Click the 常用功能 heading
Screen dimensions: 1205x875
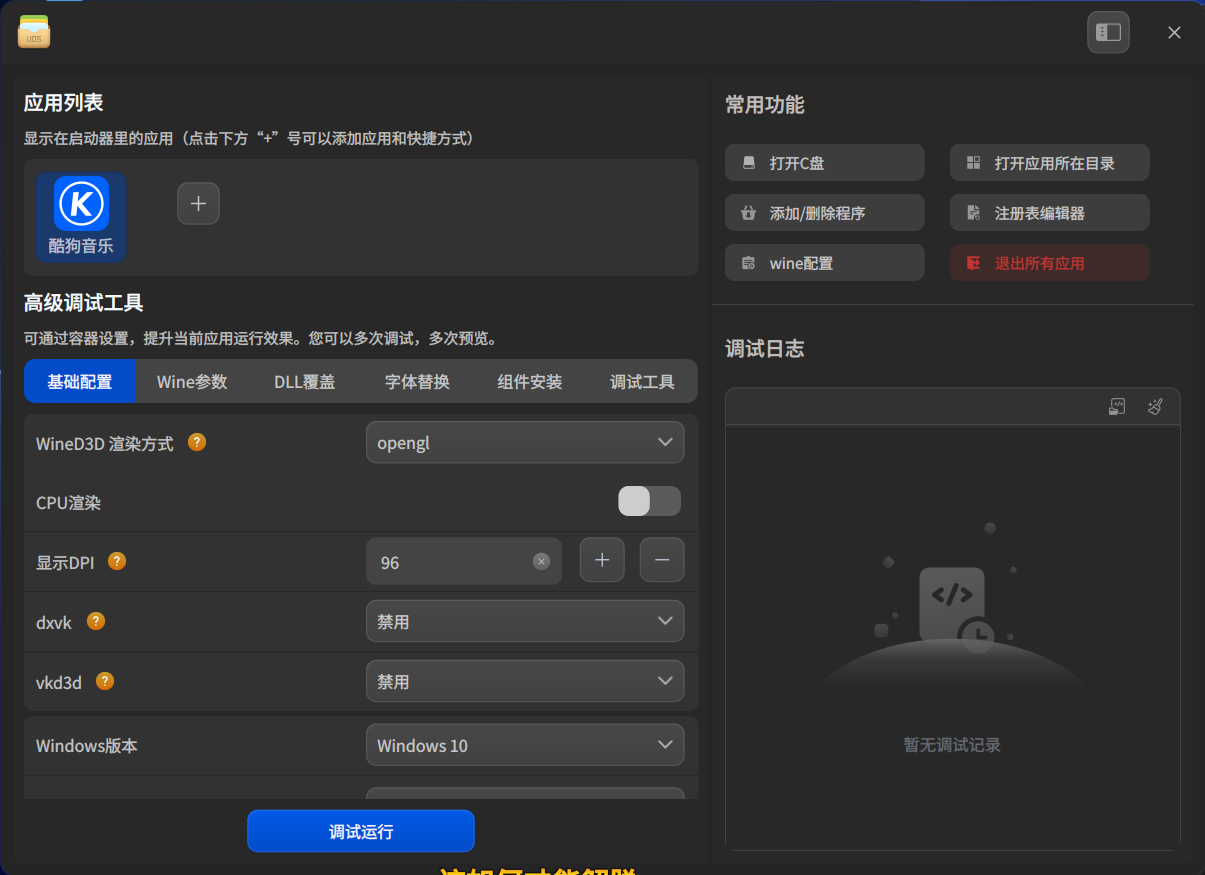pos(765,104)
